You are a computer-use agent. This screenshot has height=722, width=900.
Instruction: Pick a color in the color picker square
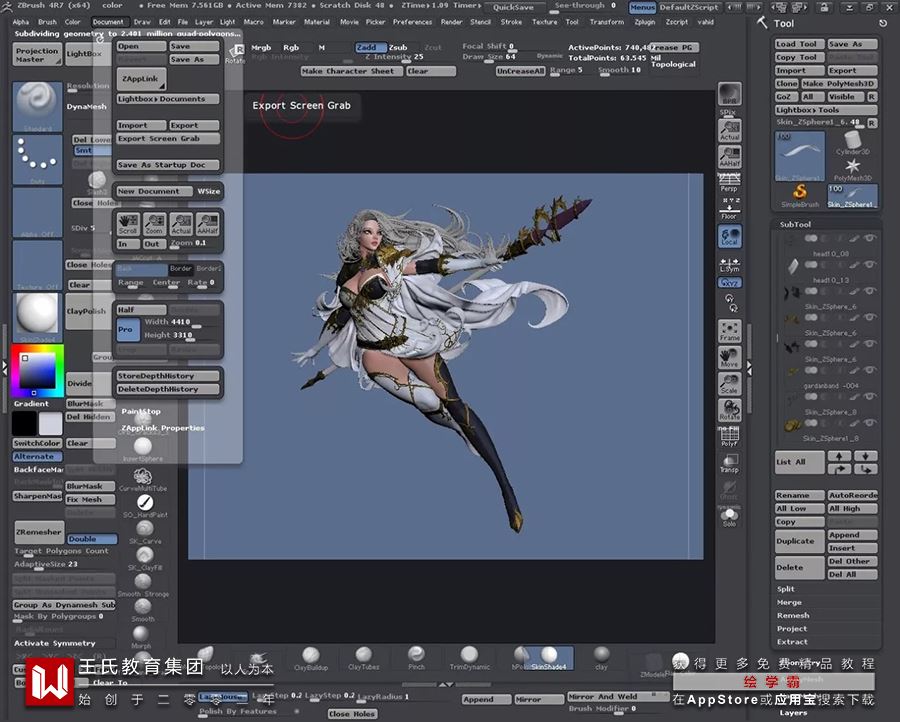[37, 372]
